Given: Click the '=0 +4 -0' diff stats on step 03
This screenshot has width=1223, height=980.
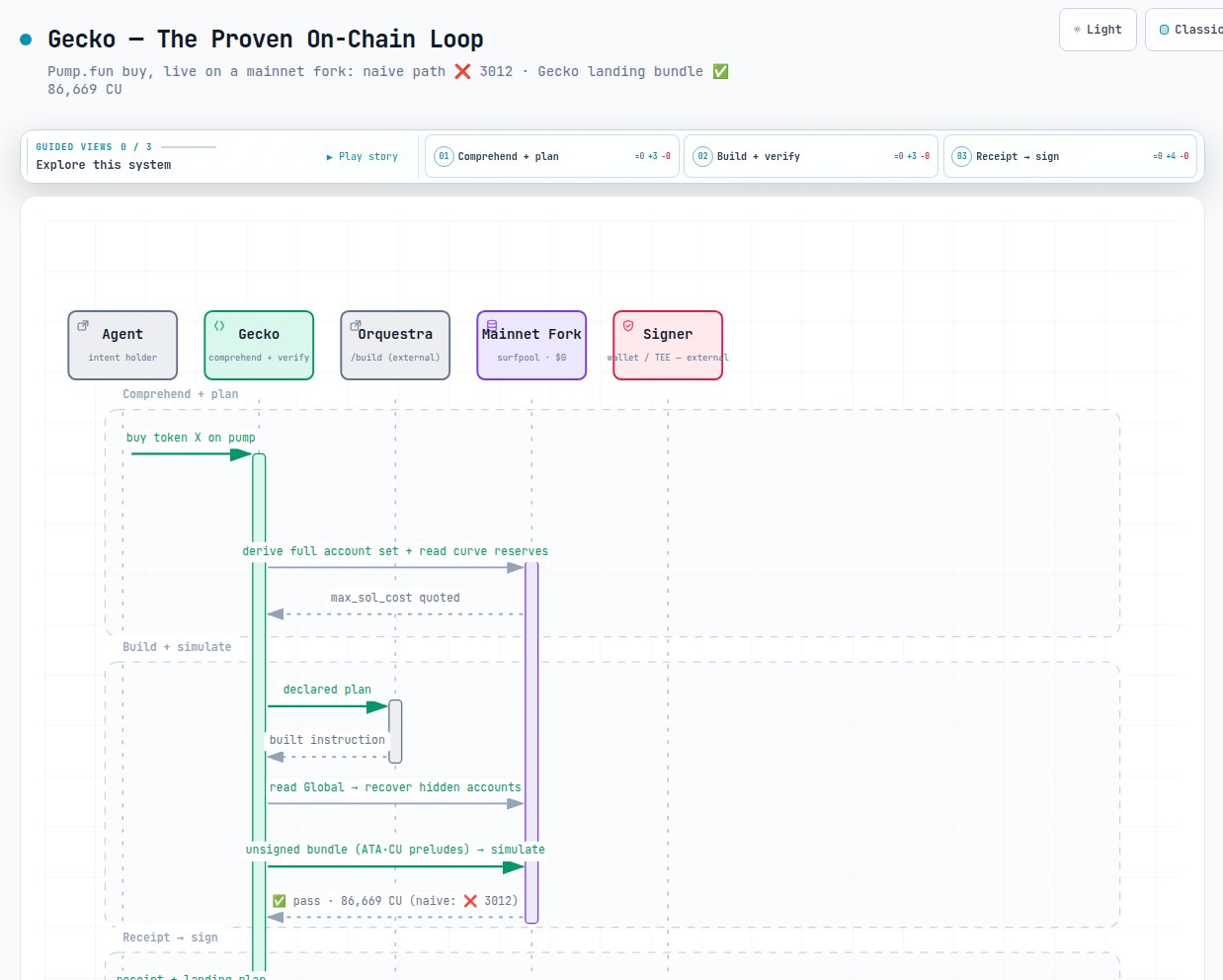Looking at the screenshot, I should (x=1171, y=156).
